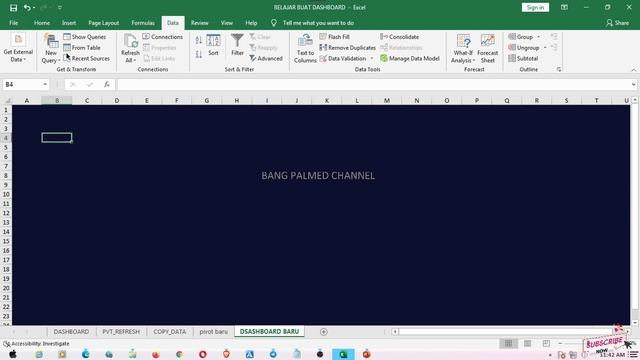Expand Data Validation dropdown arrow
The width and height of the screenshot is (640, 360).
tap(372, 58)
